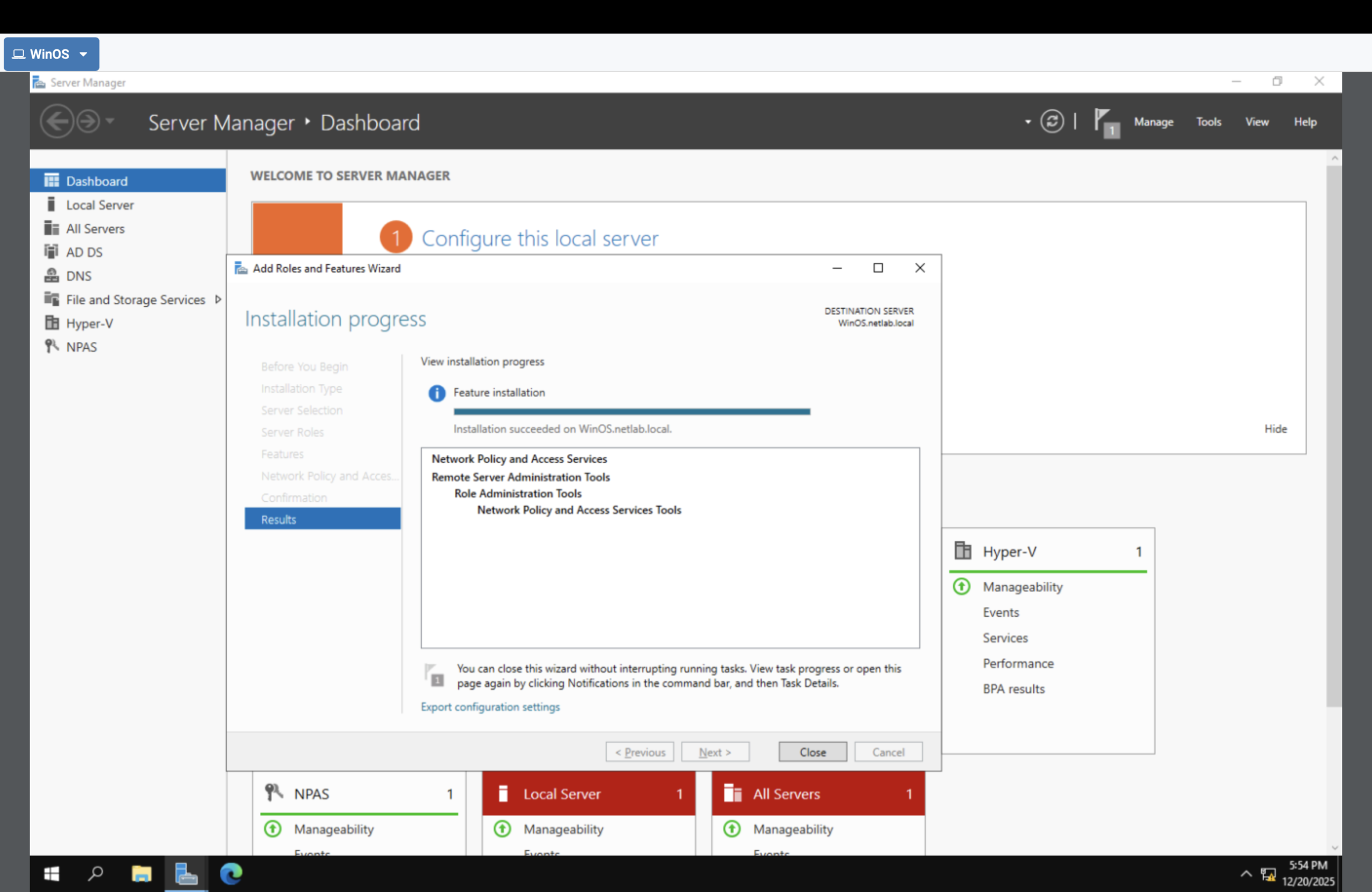Image resolution: width=1372 pixels, height=892 pixels.
Task: Click the back navigation arrow
Action: 56,122
